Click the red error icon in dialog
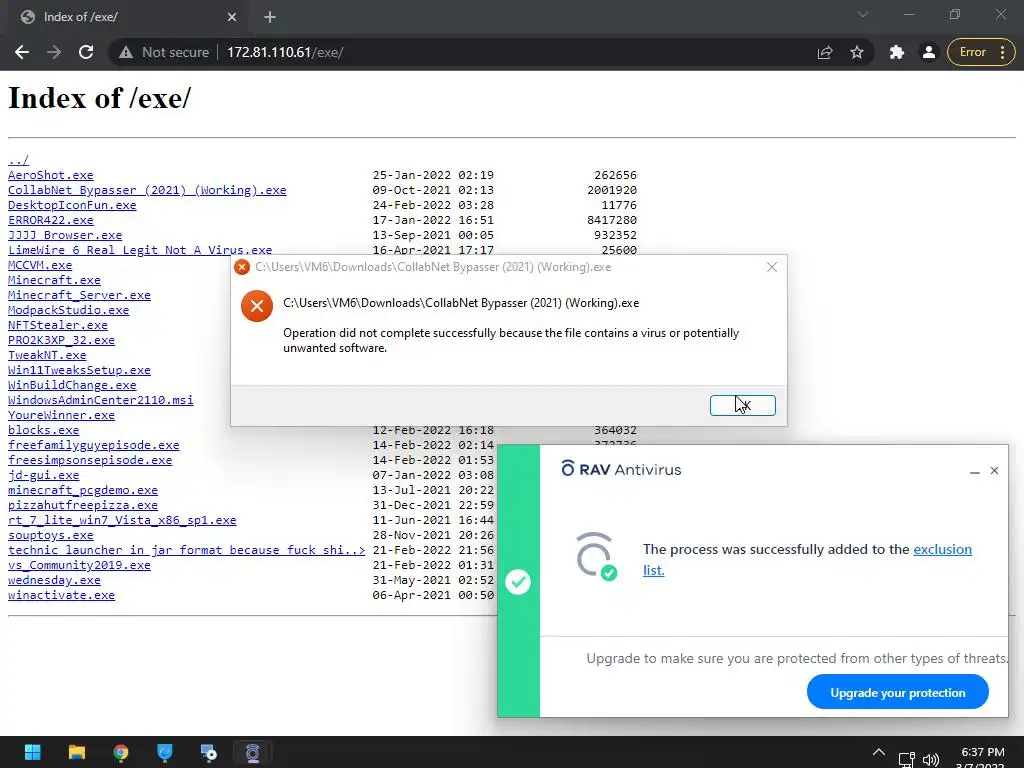The width and height of the screenshot is (1024, 768). [257, 306]
